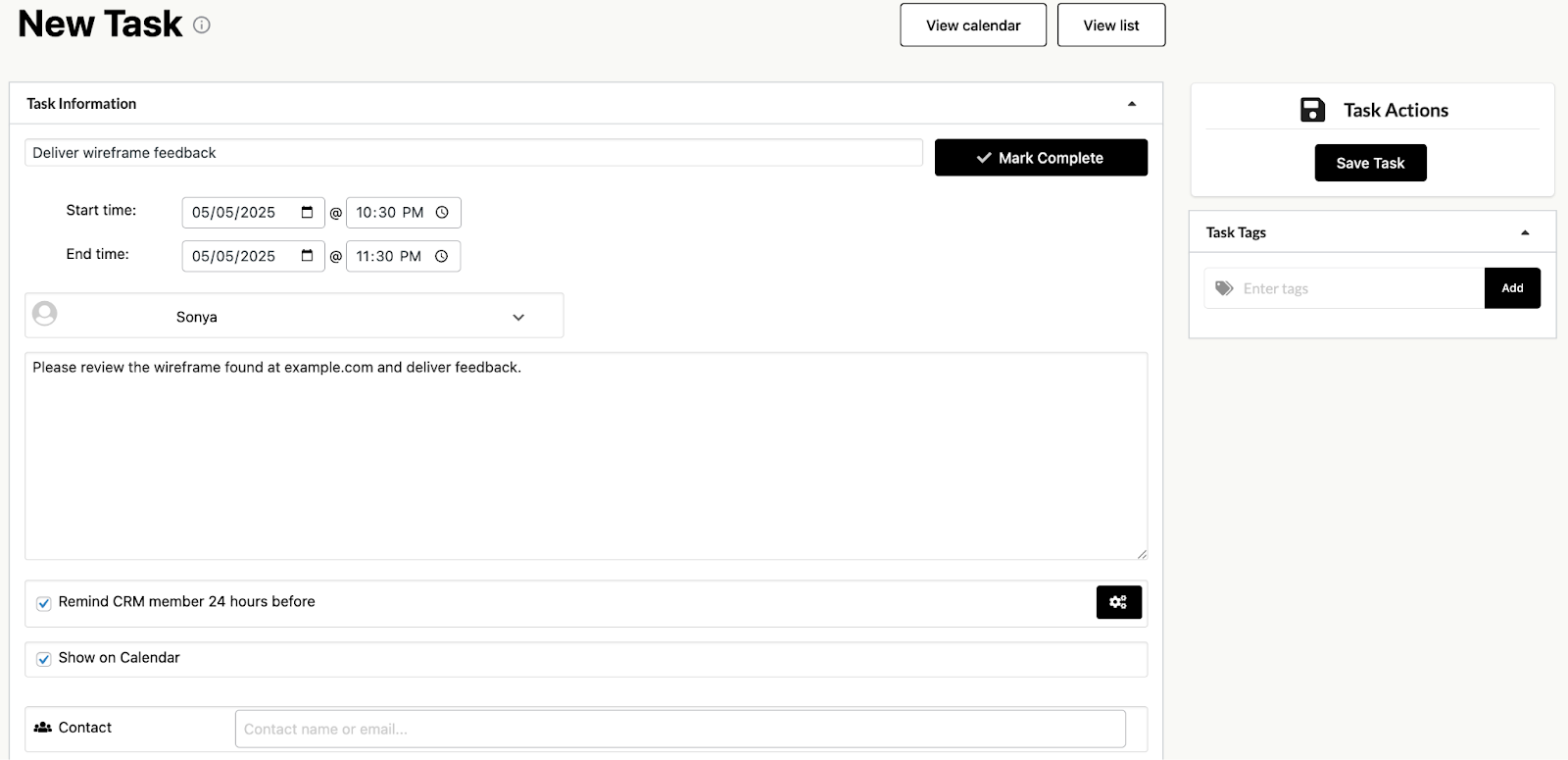Viewport: 1568px width, 760px height.
Task: Click the info icon beside New Task
Action: pos(202,25)
